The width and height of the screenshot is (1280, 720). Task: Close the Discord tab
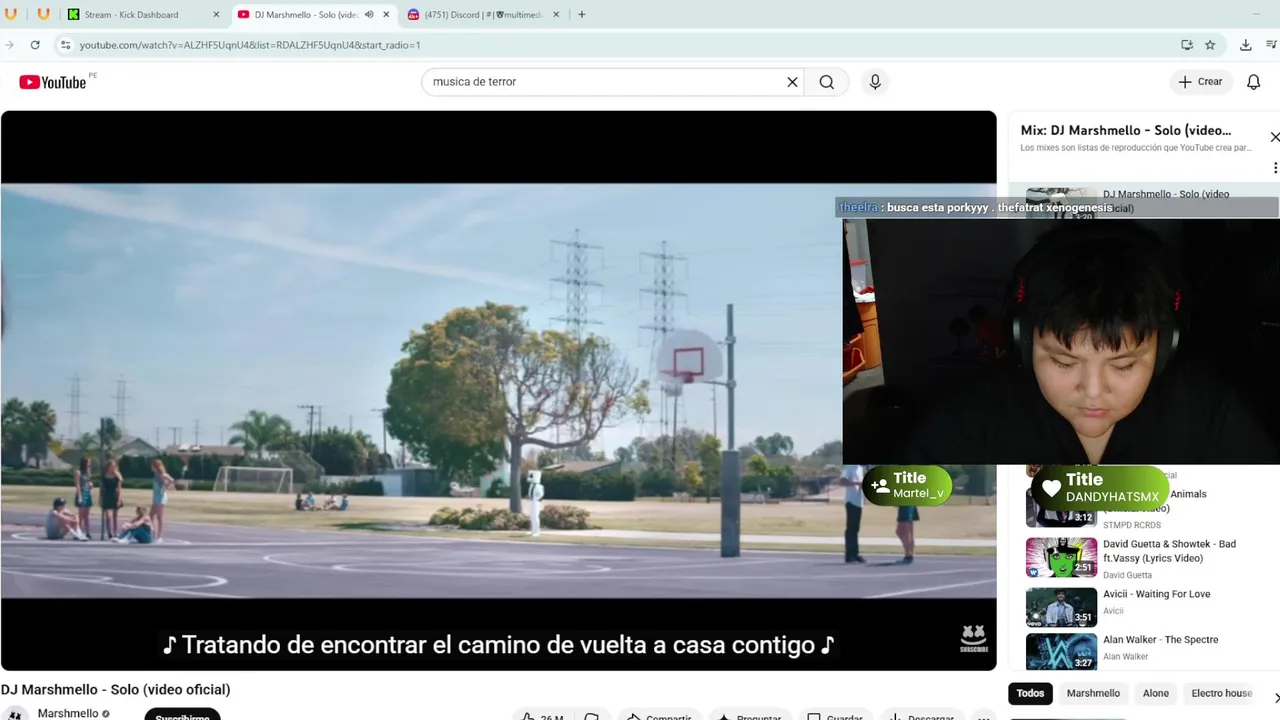[x=556, y=14]
